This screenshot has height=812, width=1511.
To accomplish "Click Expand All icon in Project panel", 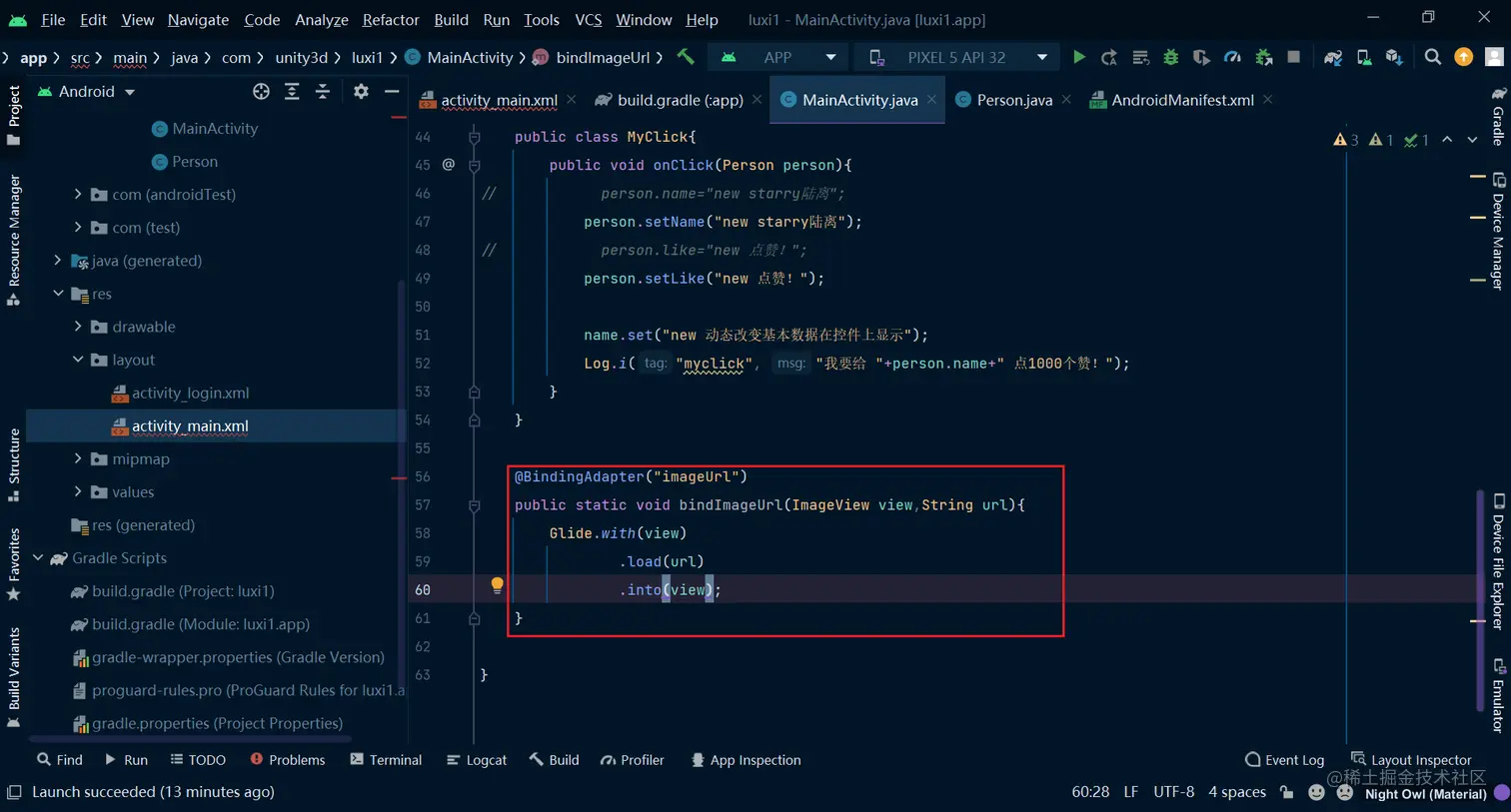I will [x=292, y=91].
